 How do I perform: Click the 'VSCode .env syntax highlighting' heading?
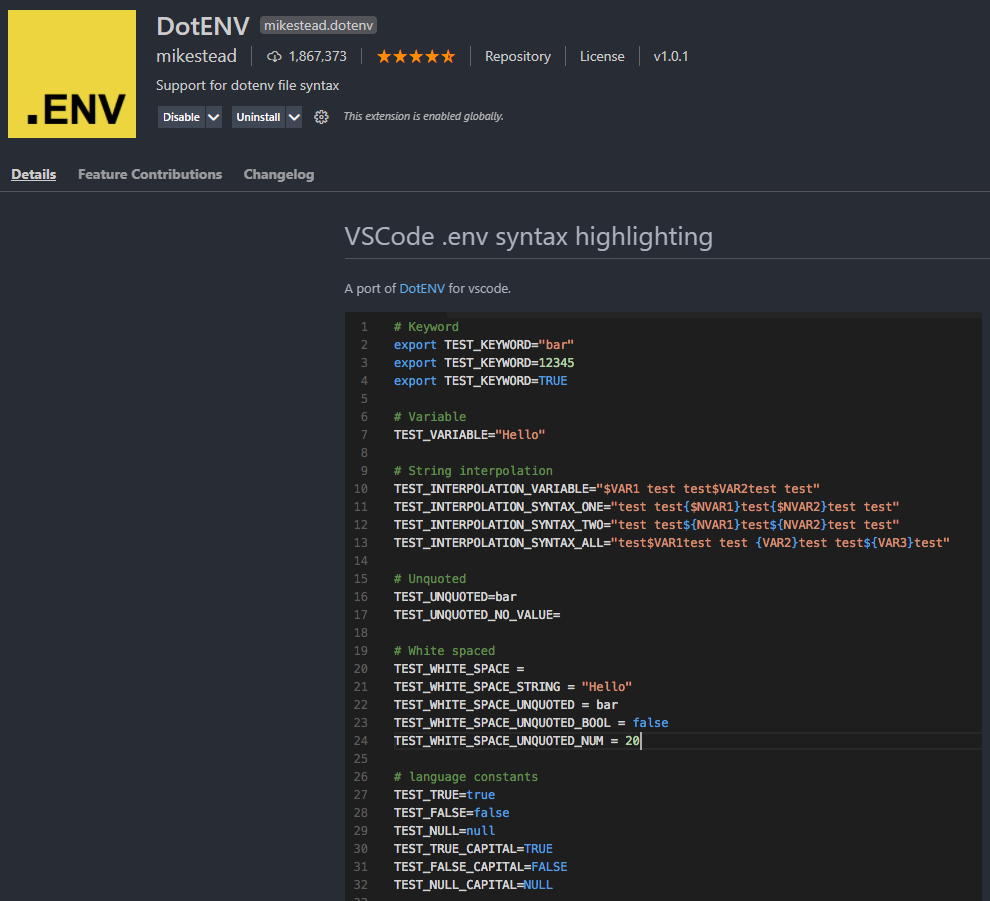click(528, 236)
